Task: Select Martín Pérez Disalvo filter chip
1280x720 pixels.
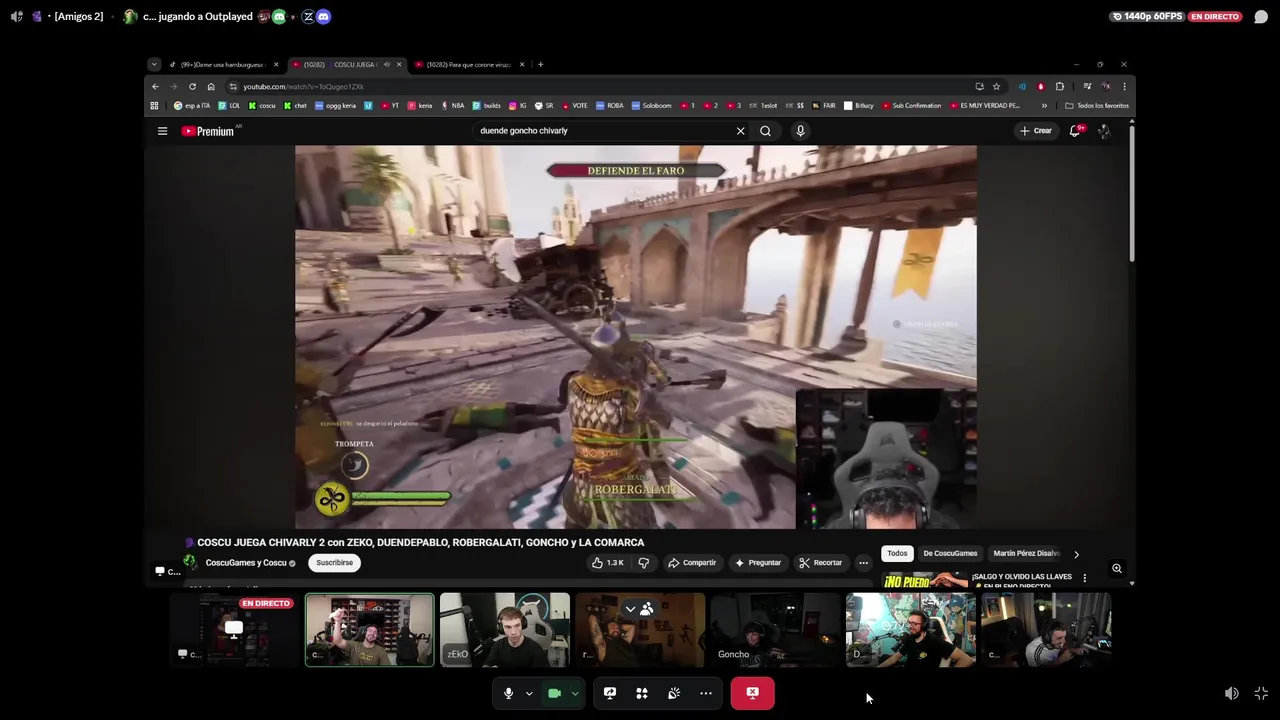Action: coord(1024,554)
